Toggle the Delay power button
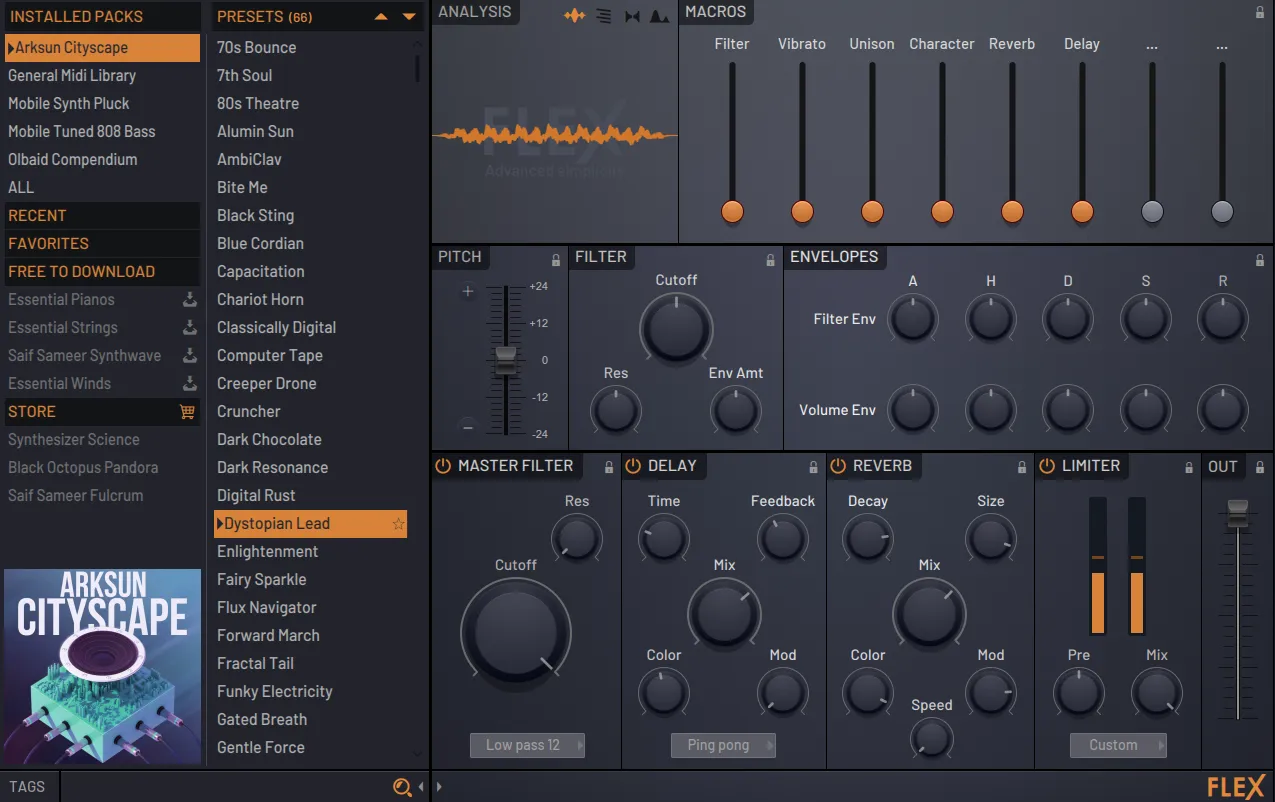The height and width of the screenshot is (802, 1275). coord(633,466)
